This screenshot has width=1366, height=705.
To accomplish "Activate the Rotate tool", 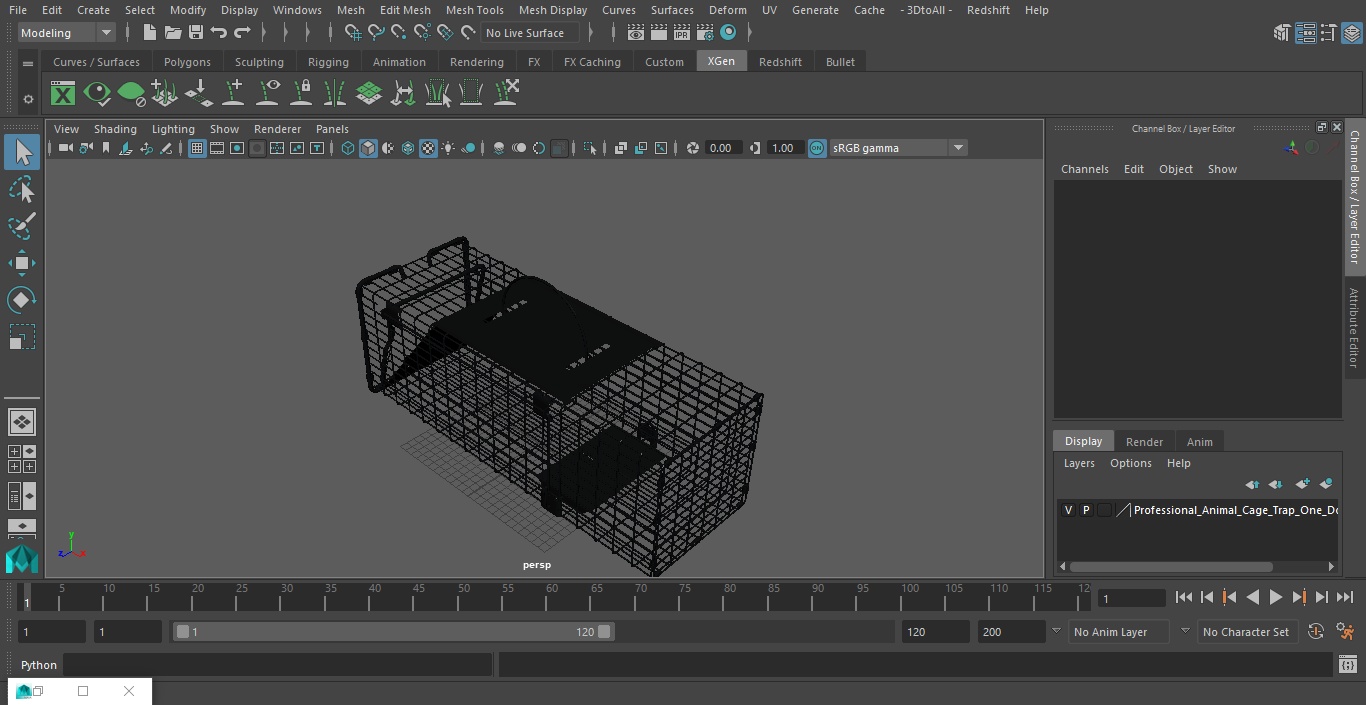I will tap(21, 300).
